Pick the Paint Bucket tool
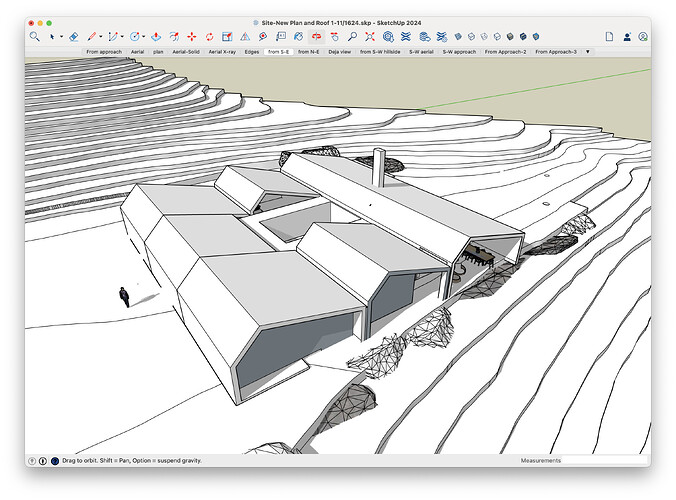Viewport: 676px width, 500px height. pos(298,37)
